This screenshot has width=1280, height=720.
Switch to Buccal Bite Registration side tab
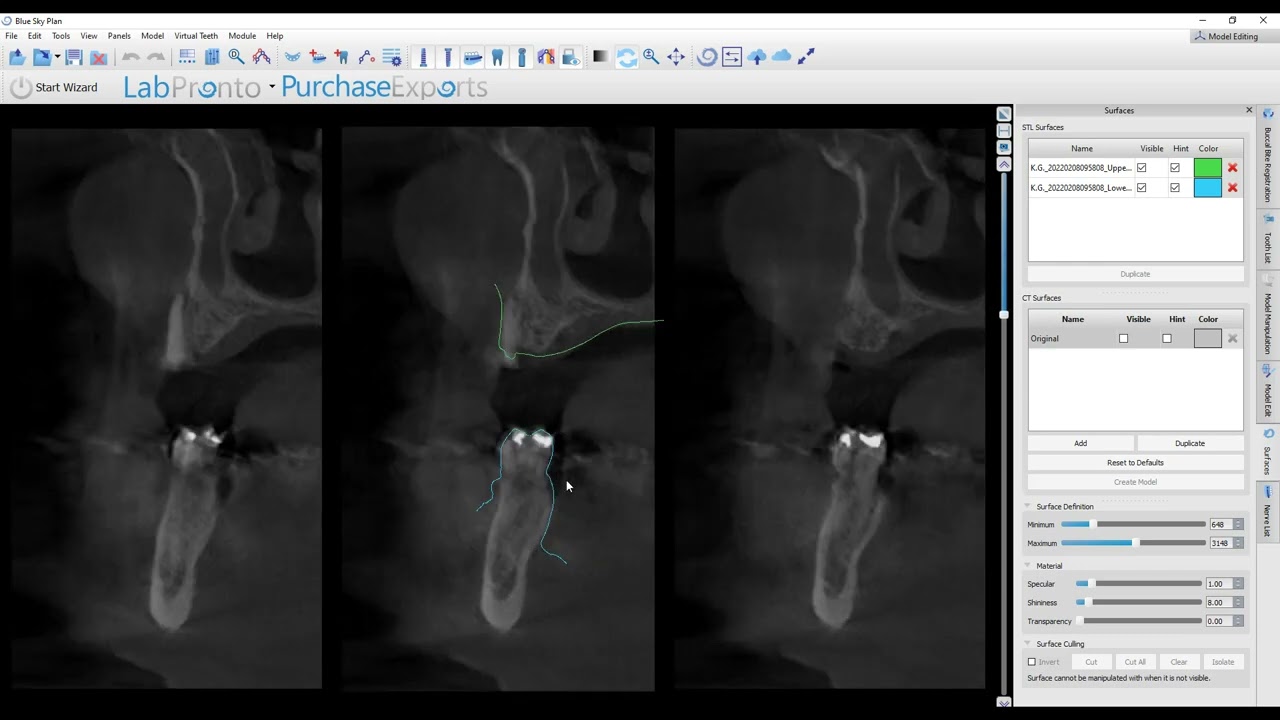pyautogui.click(x=1268, y=158)
